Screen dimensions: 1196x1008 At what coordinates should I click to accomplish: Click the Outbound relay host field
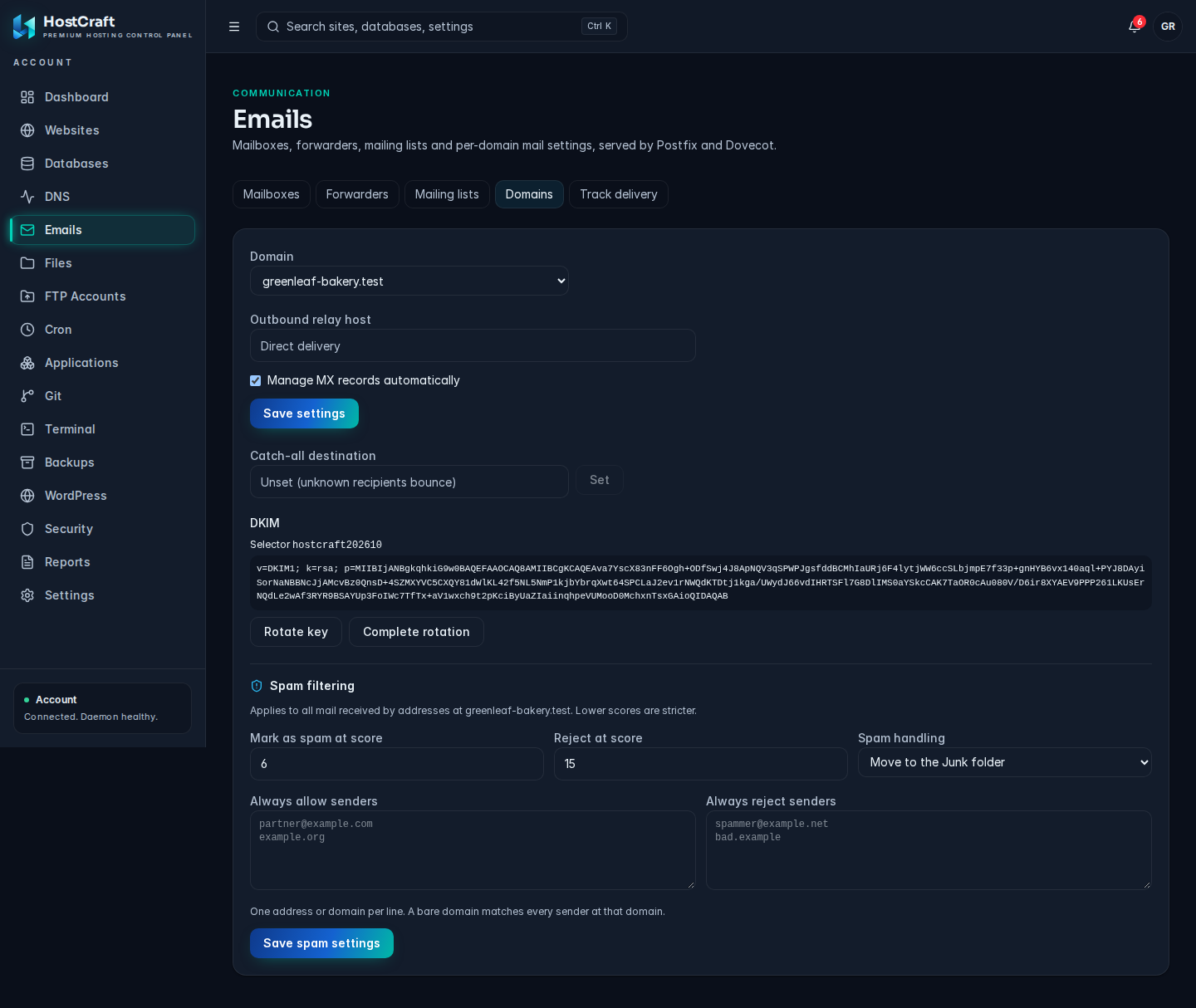[473, 345]
